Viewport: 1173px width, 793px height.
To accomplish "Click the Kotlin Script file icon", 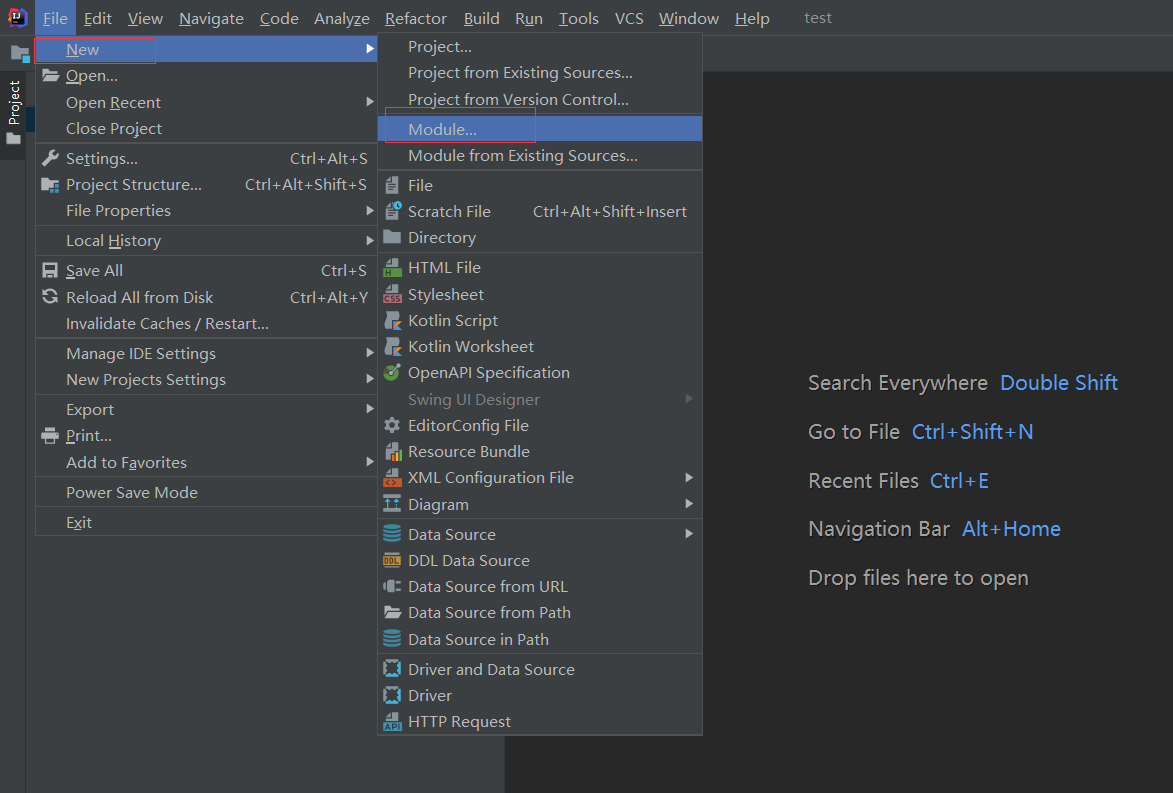I will 392,321.
